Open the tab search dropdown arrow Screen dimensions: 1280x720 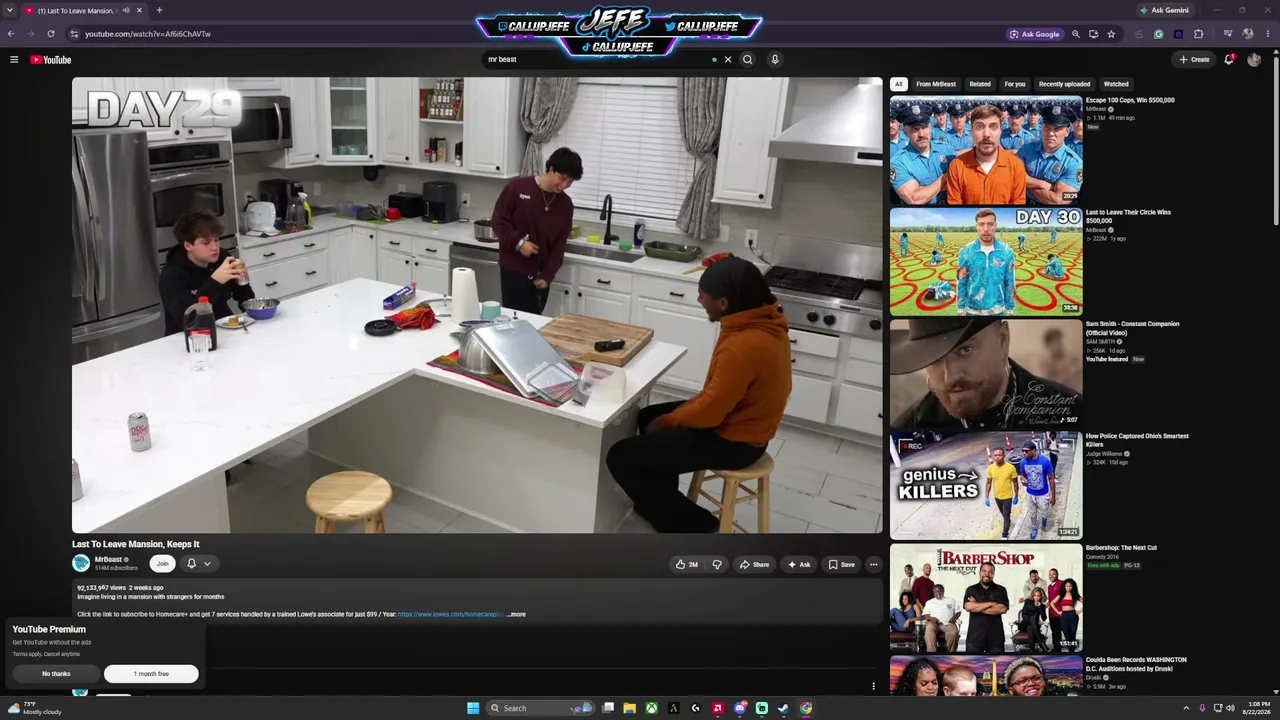click(x=10, y=10)
